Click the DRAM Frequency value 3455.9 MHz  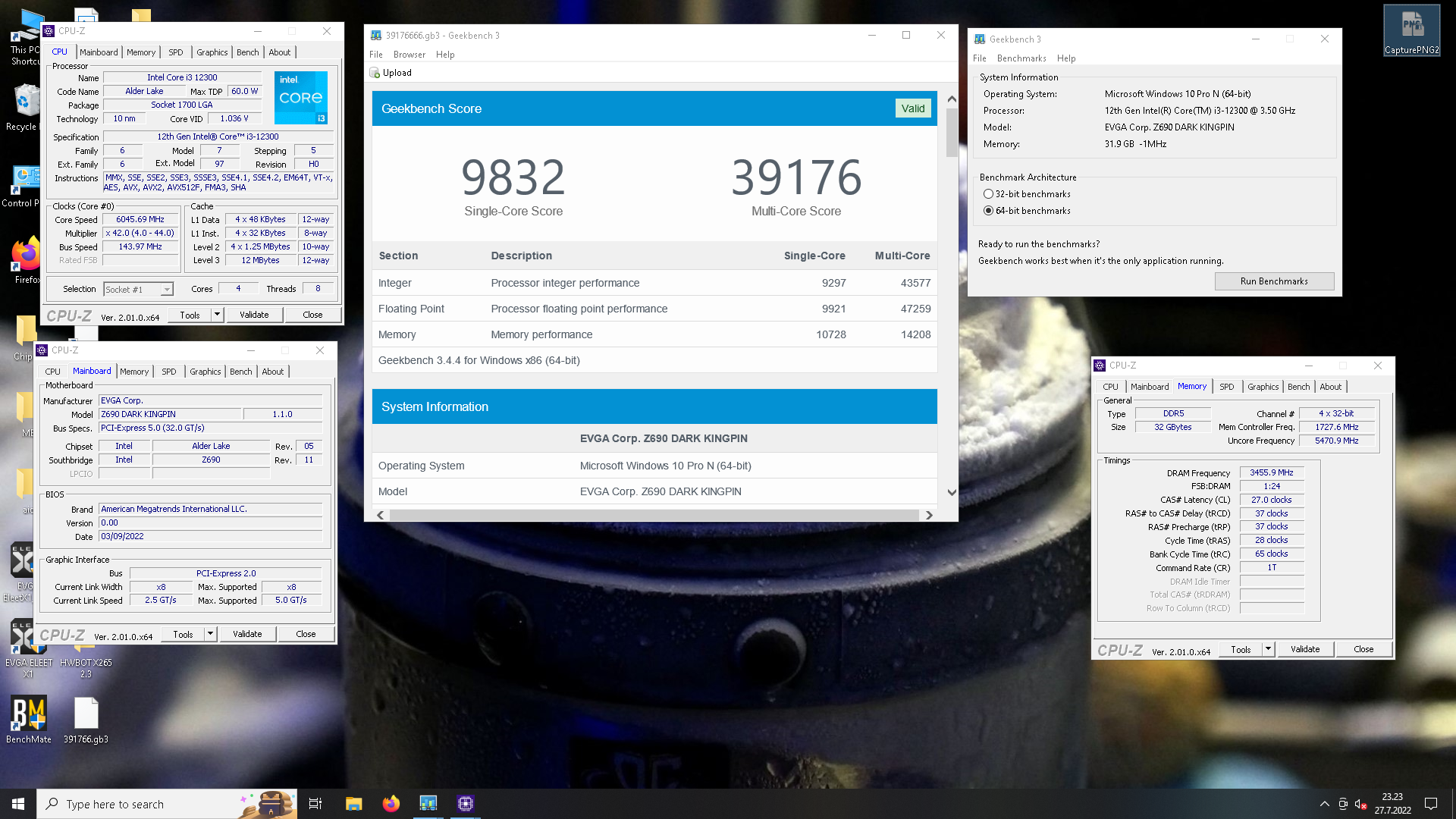pos(1272,472)
